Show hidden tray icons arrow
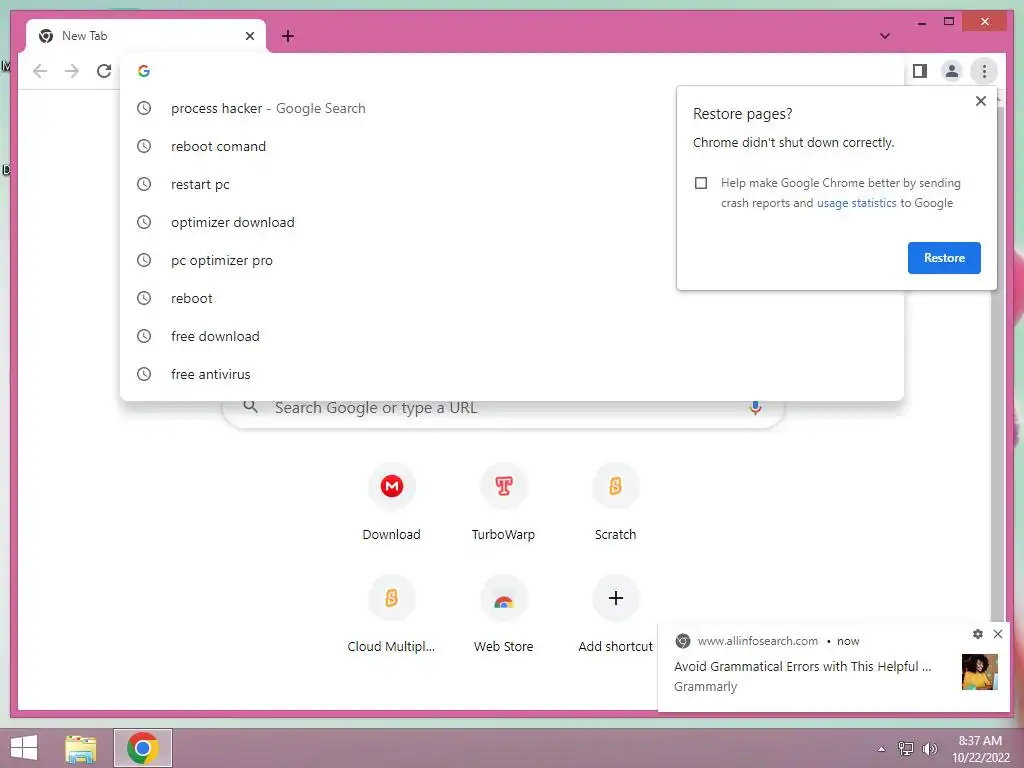This screenshot has width=1024, height=768. pyautogui.click(x=881, y=748)
